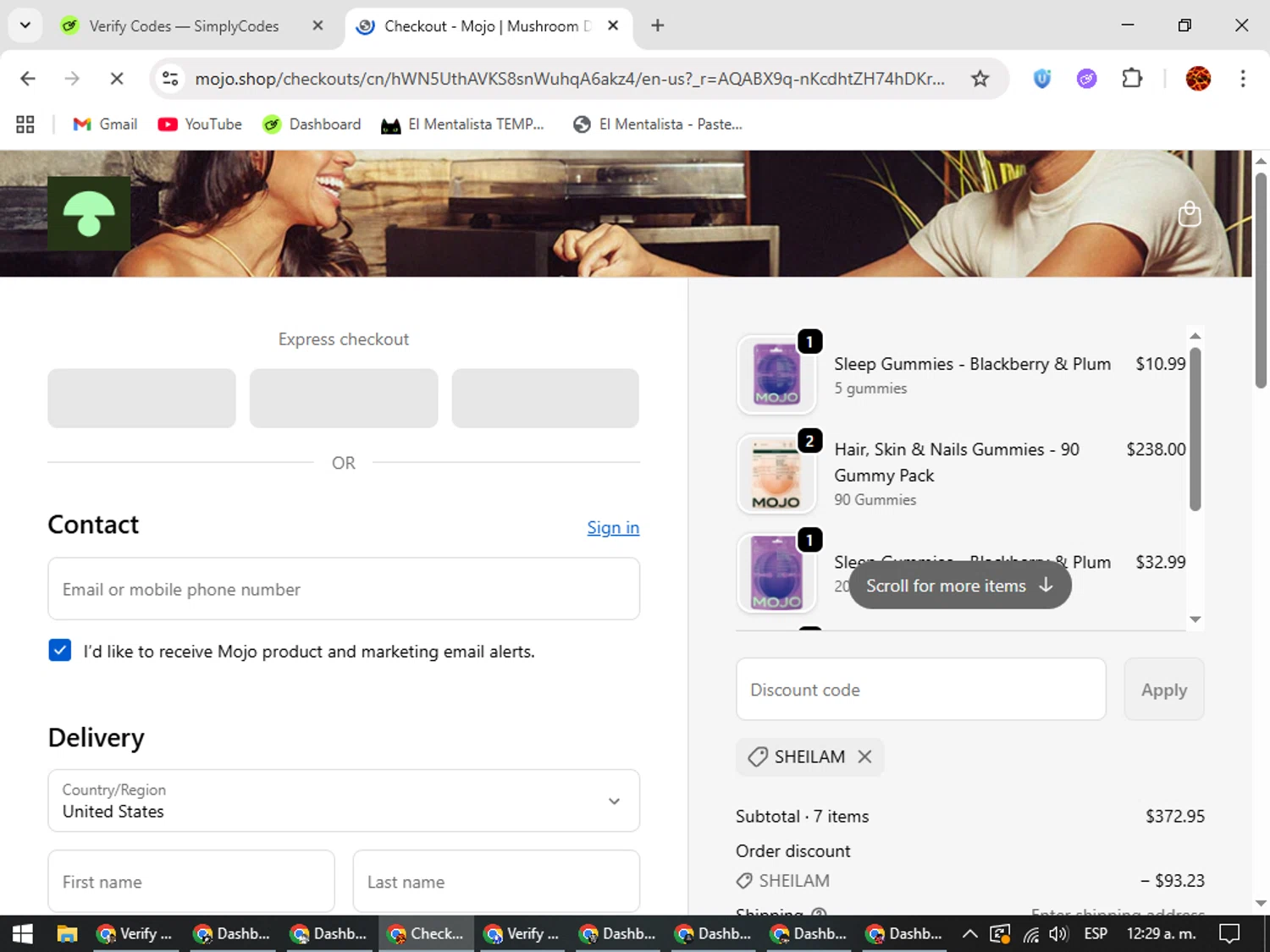Stop loading the page

[x=117, y=79]
